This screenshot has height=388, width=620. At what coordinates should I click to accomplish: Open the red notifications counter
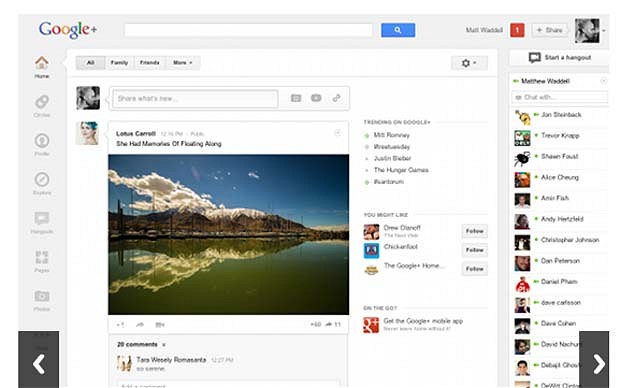click(x=517, y=30)
